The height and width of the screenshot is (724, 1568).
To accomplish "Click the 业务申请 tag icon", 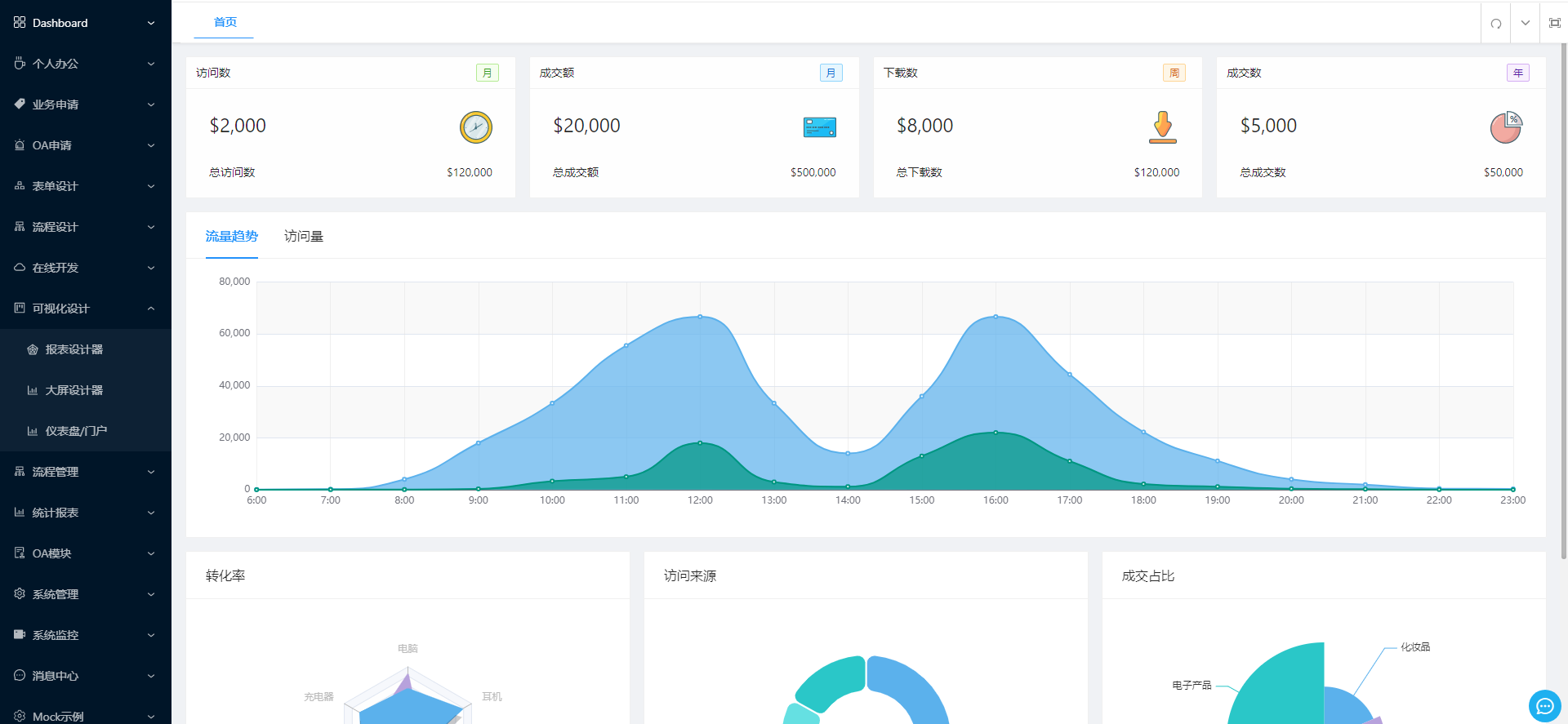I will coord(20,104).
